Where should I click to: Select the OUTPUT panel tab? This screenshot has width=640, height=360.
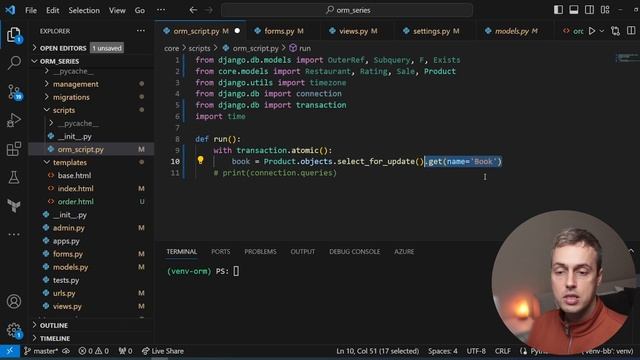[303, 252]
